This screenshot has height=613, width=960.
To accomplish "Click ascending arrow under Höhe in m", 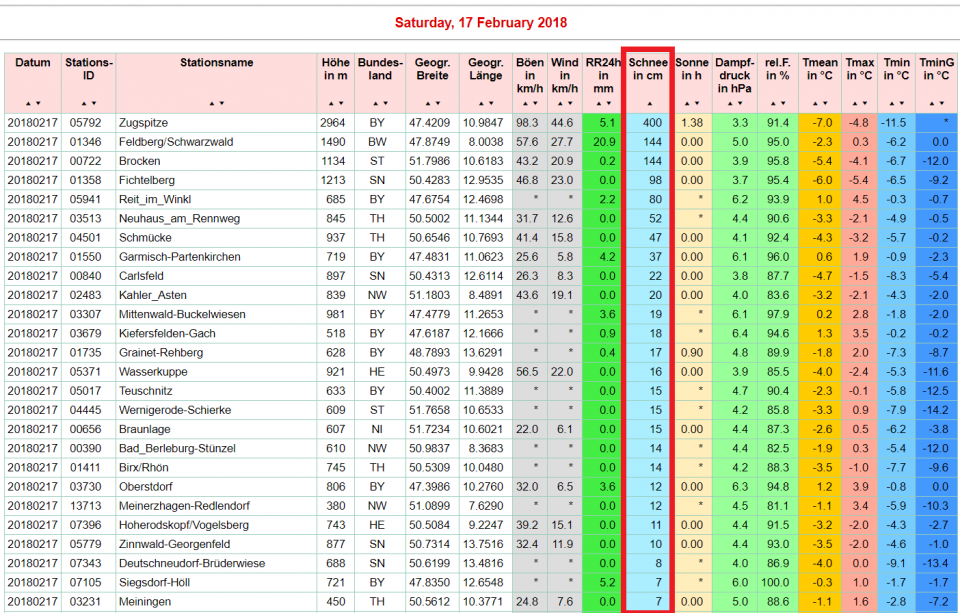I will tap(330, 103).
